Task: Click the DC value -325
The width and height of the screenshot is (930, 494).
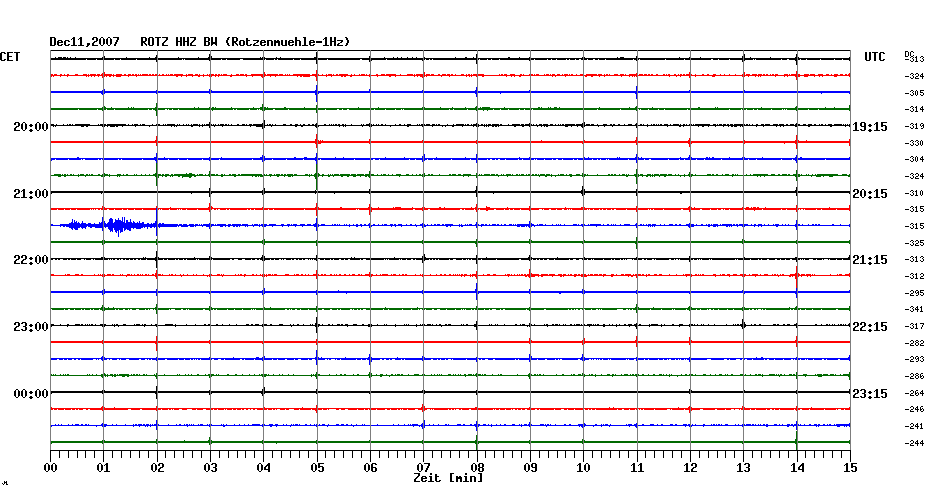Action: (x=914, y=243)
